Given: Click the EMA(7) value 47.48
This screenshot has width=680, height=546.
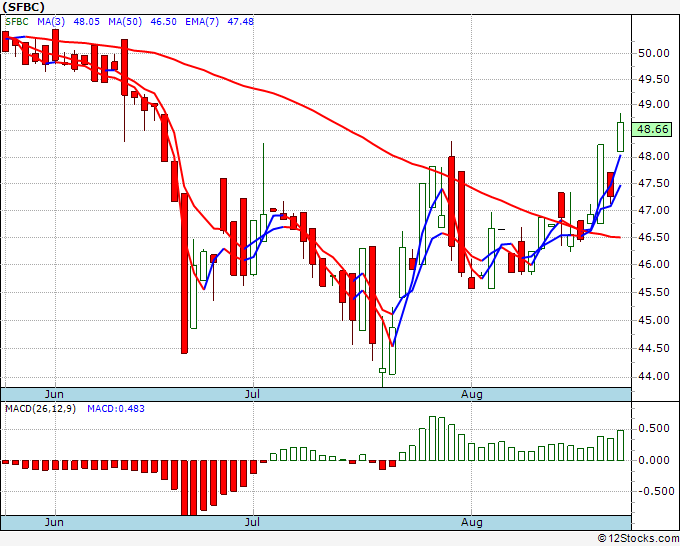Looking at the screenshot, I should pyautogui.click(x=241, y=22).
